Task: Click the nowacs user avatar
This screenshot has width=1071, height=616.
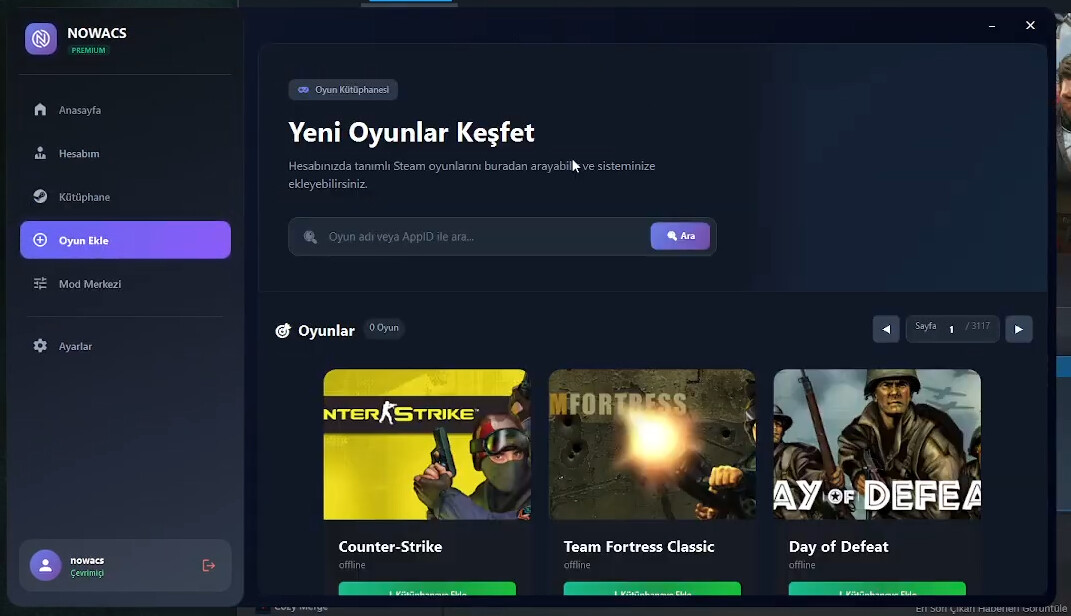Action: pos(45,565)
